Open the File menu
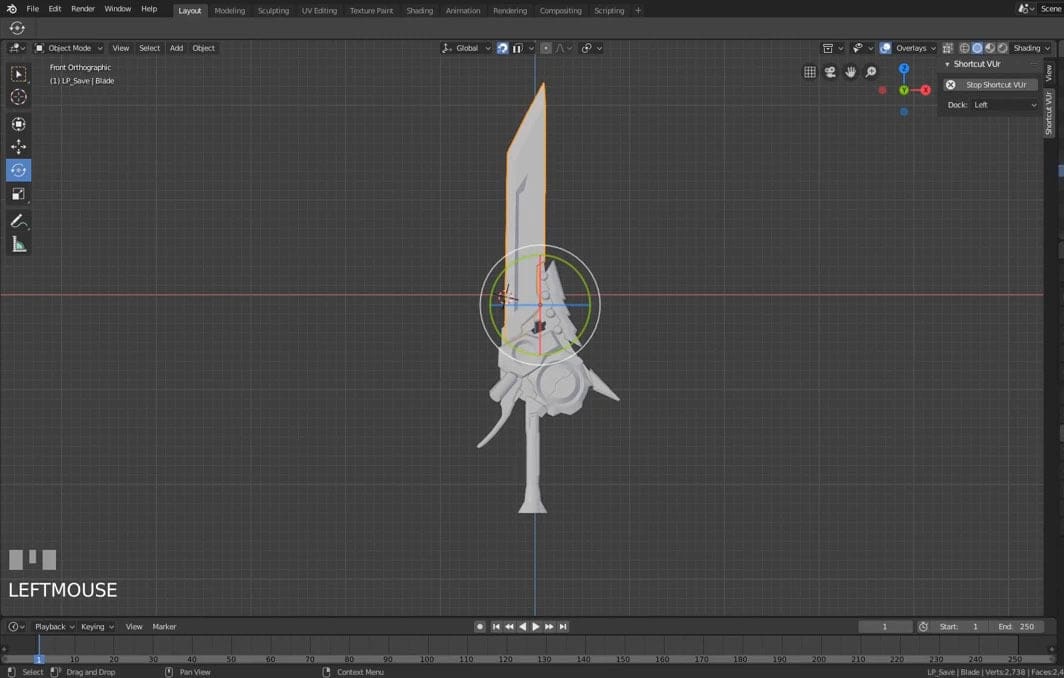The height and width of the screenshot is (678, 1064). click(33, 9)
